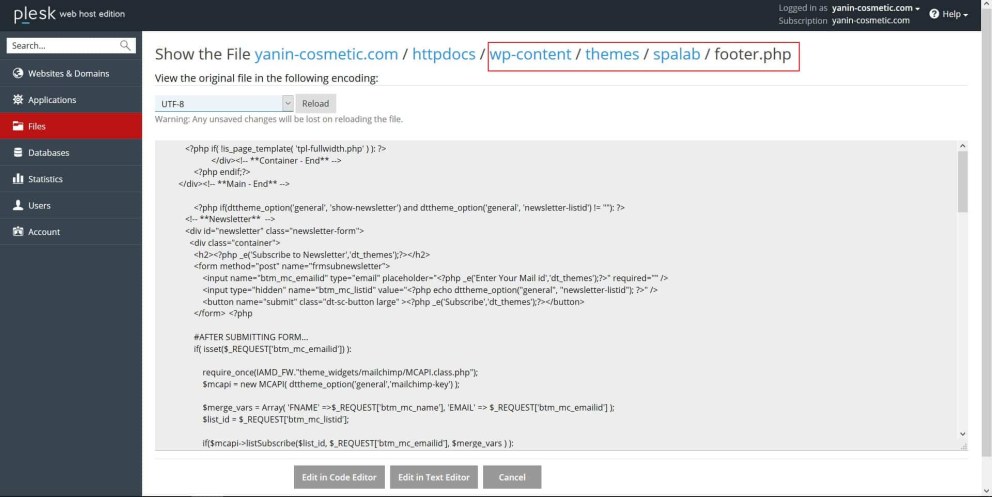
Task: Go to the Applications section
Action: (71, 100)
